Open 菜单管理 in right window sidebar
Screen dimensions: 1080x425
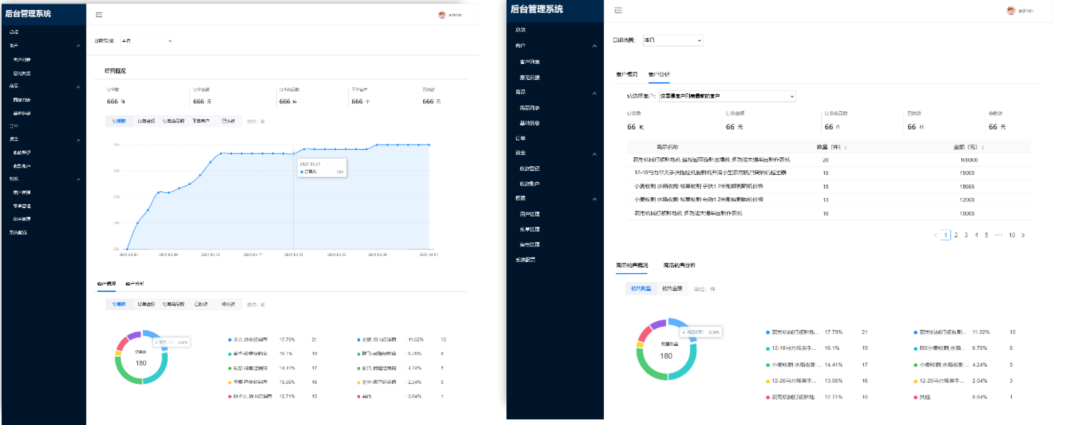(x=530, y=229)
